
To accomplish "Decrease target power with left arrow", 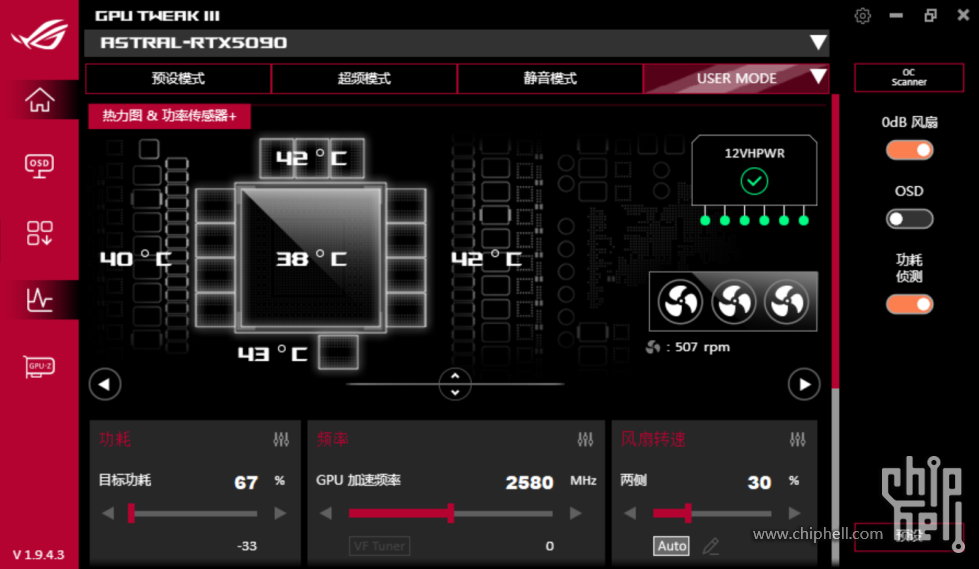I will [x=108, y=513].
